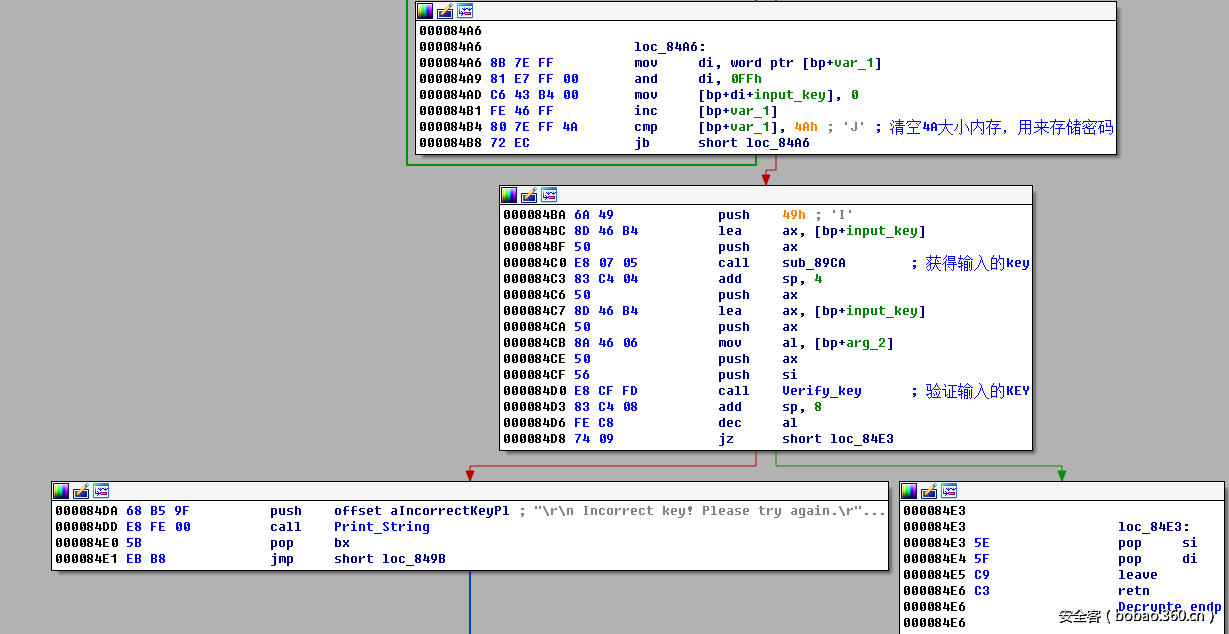Click the pencil icon on the loc_84A6 block

tap(445, 11)
